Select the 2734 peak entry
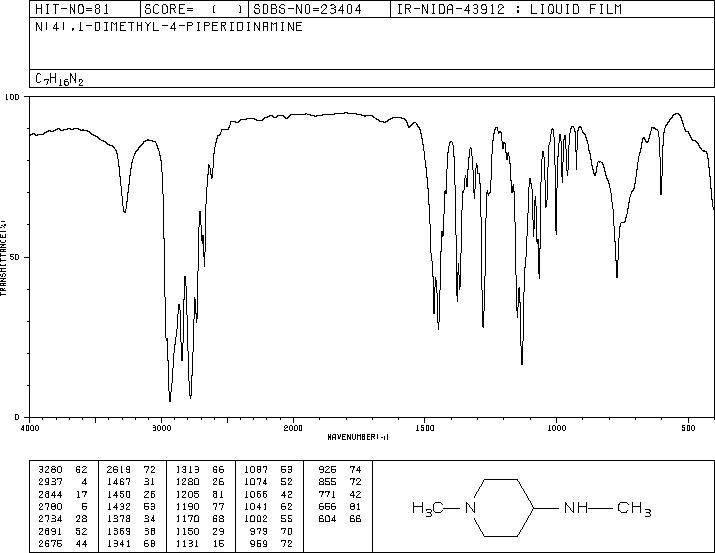The height and width of the screenshot is (553, 715). (x=62, y=519)
